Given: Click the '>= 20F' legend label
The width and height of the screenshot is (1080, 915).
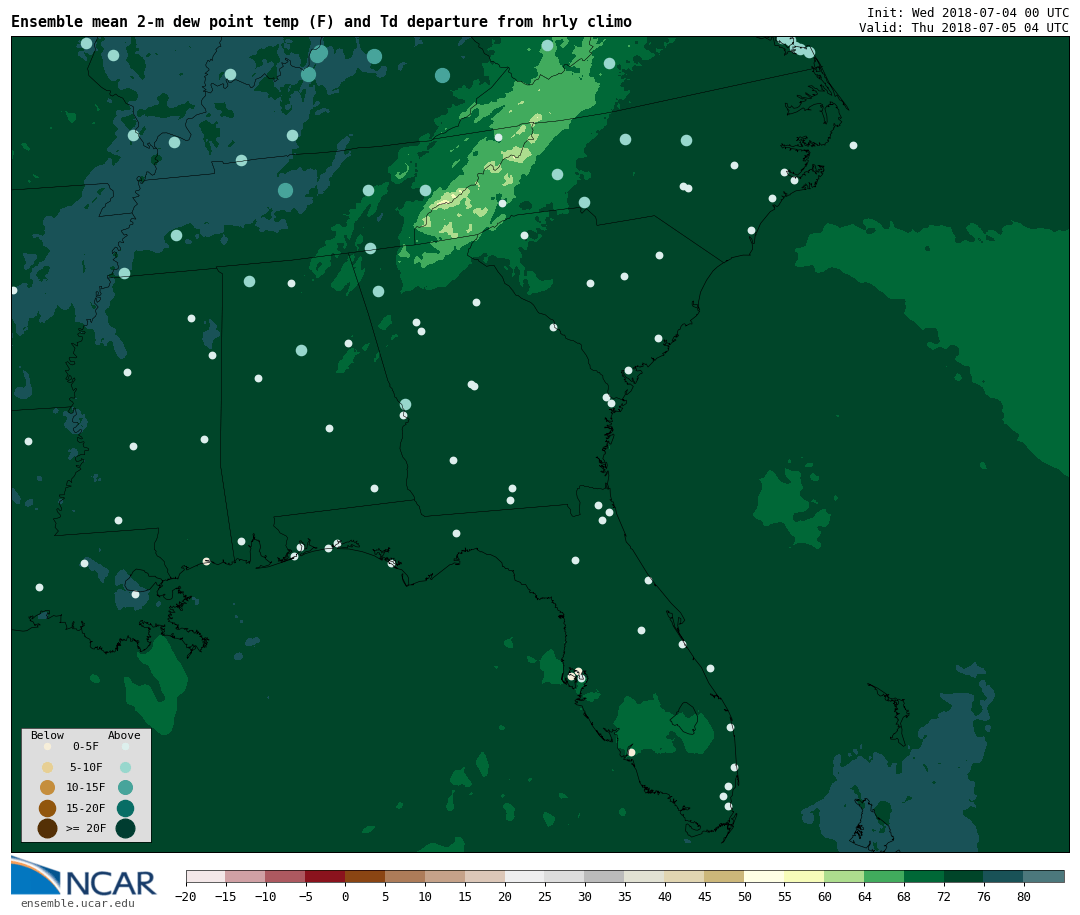Looking at the screenshot, I should [86, 828].
